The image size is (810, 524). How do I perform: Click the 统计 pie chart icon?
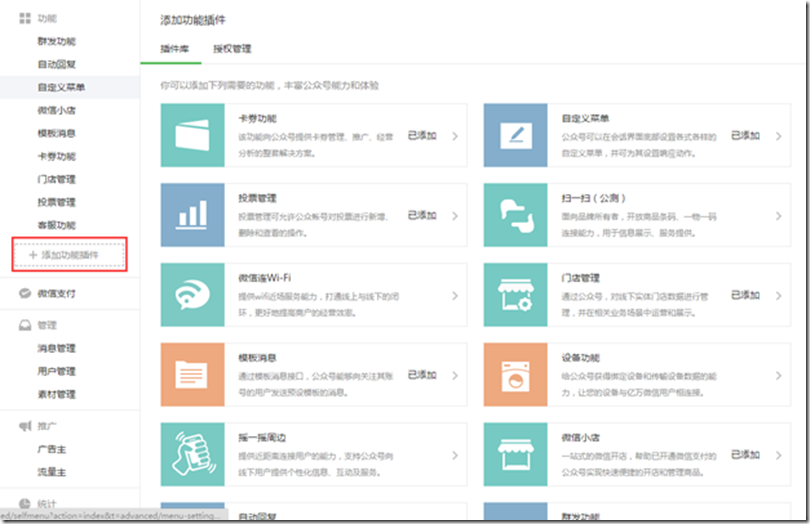[25, 503]
